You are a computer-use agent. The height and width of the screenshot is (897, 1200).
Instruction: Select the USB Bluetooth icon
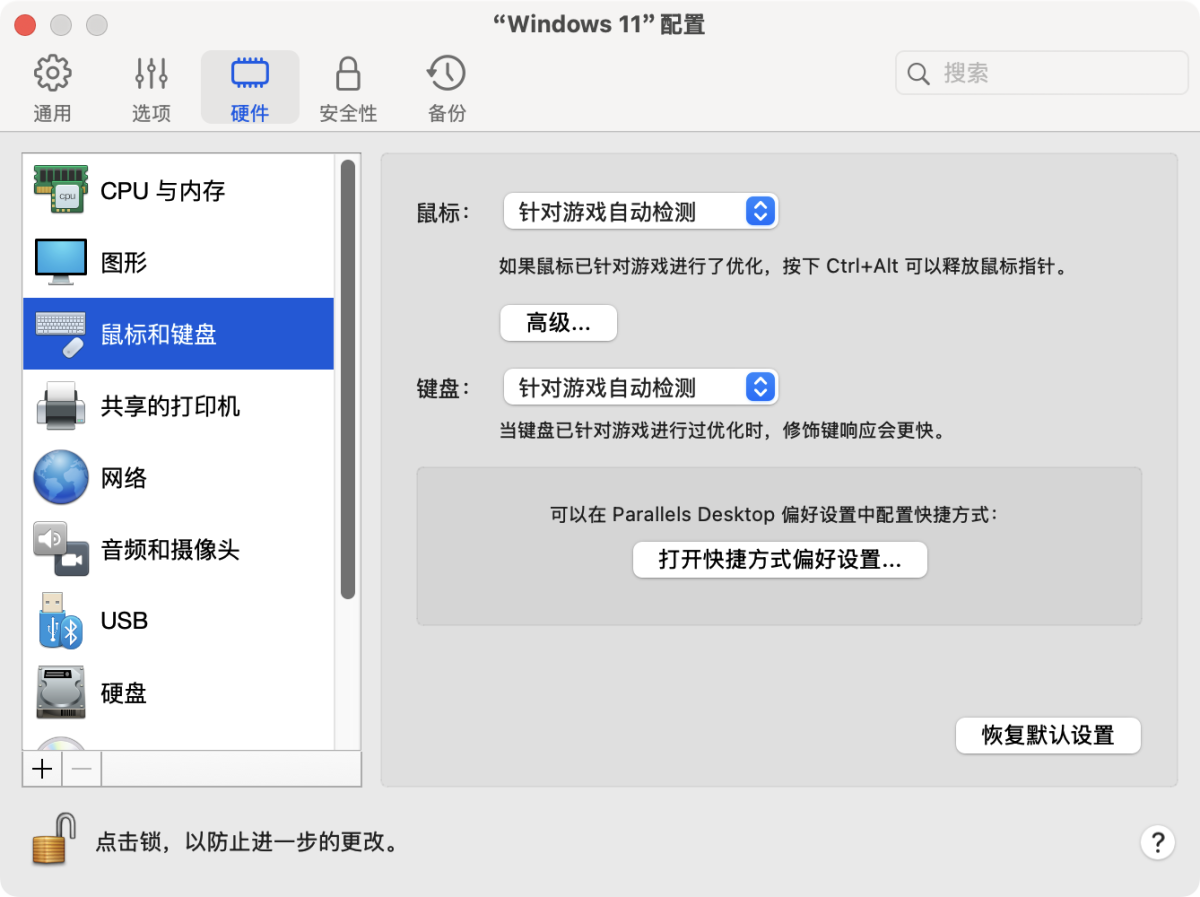(61, 621)
